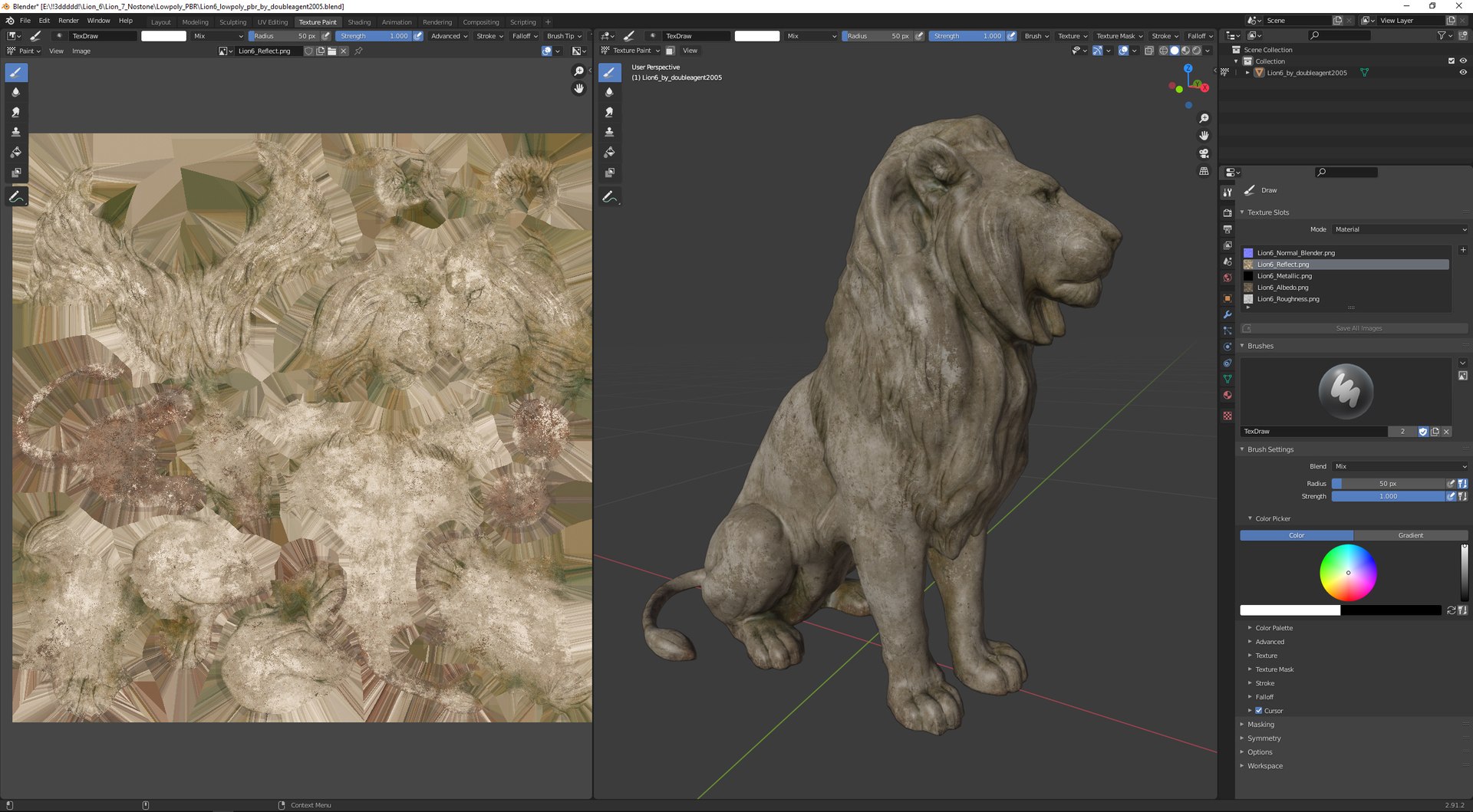The image size is (1473, 812).
Task: Expand the Symmetry panel
Action: click(1264, 738)
